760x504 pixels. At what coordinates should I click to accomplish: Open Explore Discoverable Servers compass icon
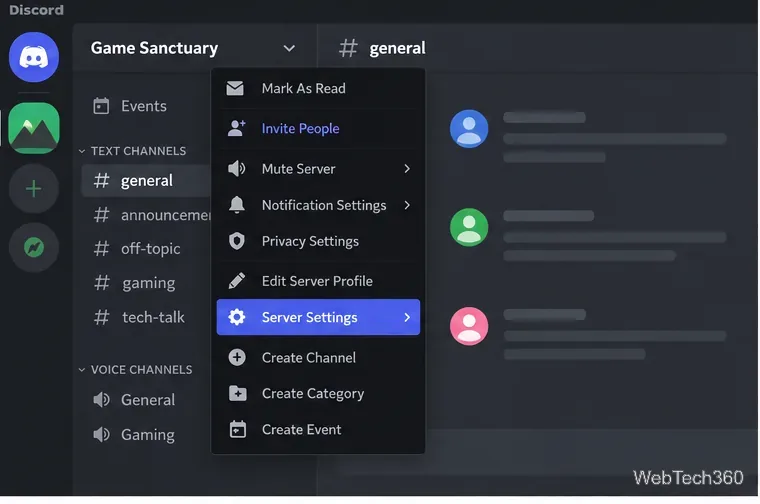(34, 248)
